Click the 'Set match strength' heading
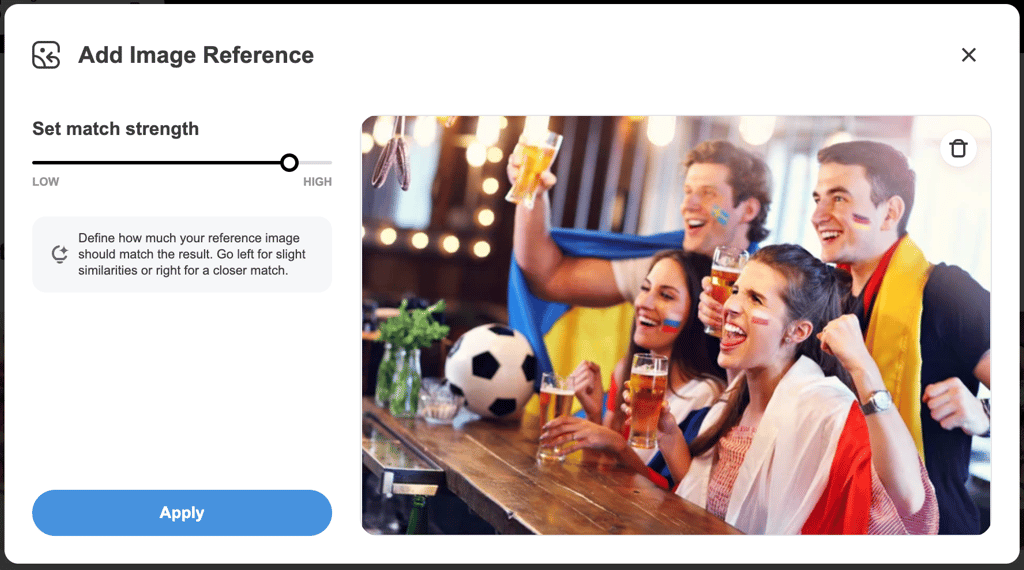 [x=116, y=129]
